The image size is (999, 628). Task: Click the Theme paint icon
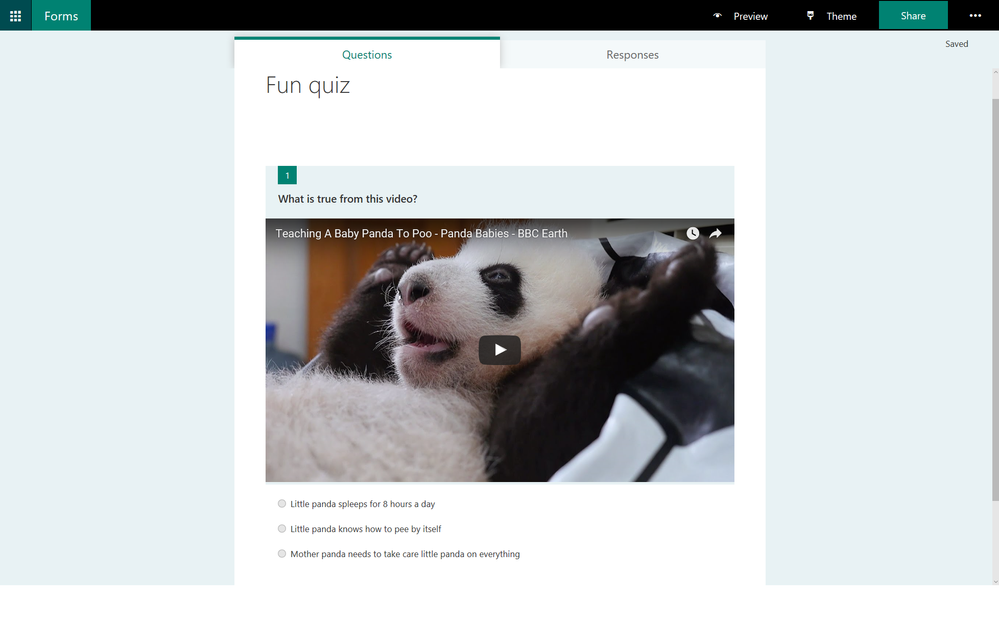click(x=810, y=16)
